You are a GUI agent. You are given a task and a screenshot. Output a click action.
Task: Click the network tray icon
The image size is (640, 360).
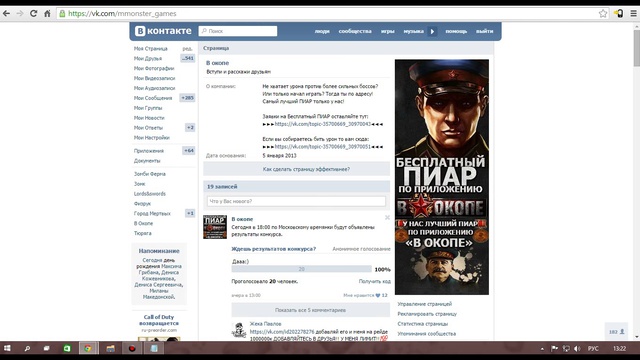point(566,348)
